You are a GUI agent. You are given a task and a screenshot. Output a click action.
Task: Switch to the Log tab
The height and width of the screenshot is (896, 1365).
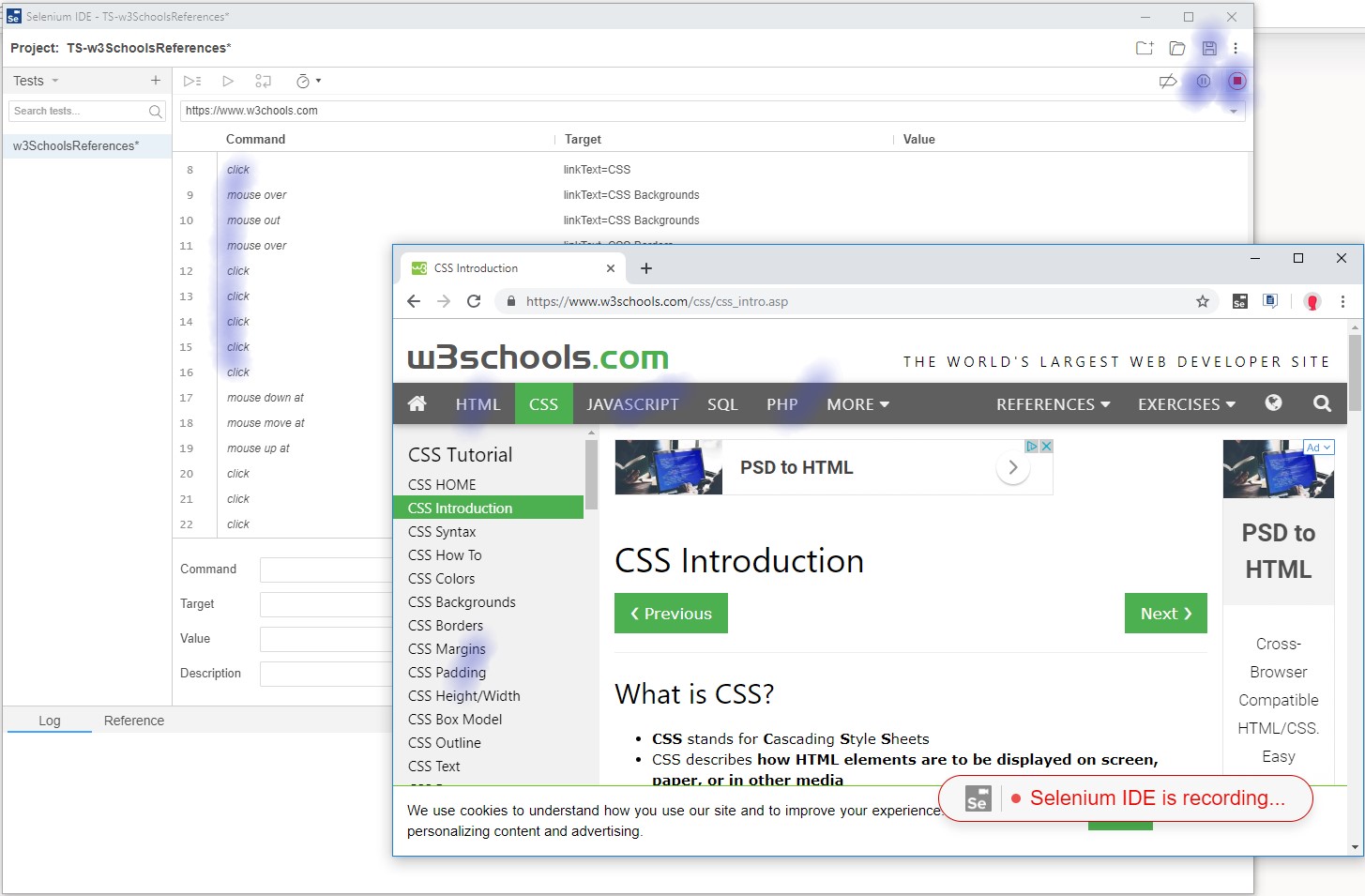[x=50, y=721]
